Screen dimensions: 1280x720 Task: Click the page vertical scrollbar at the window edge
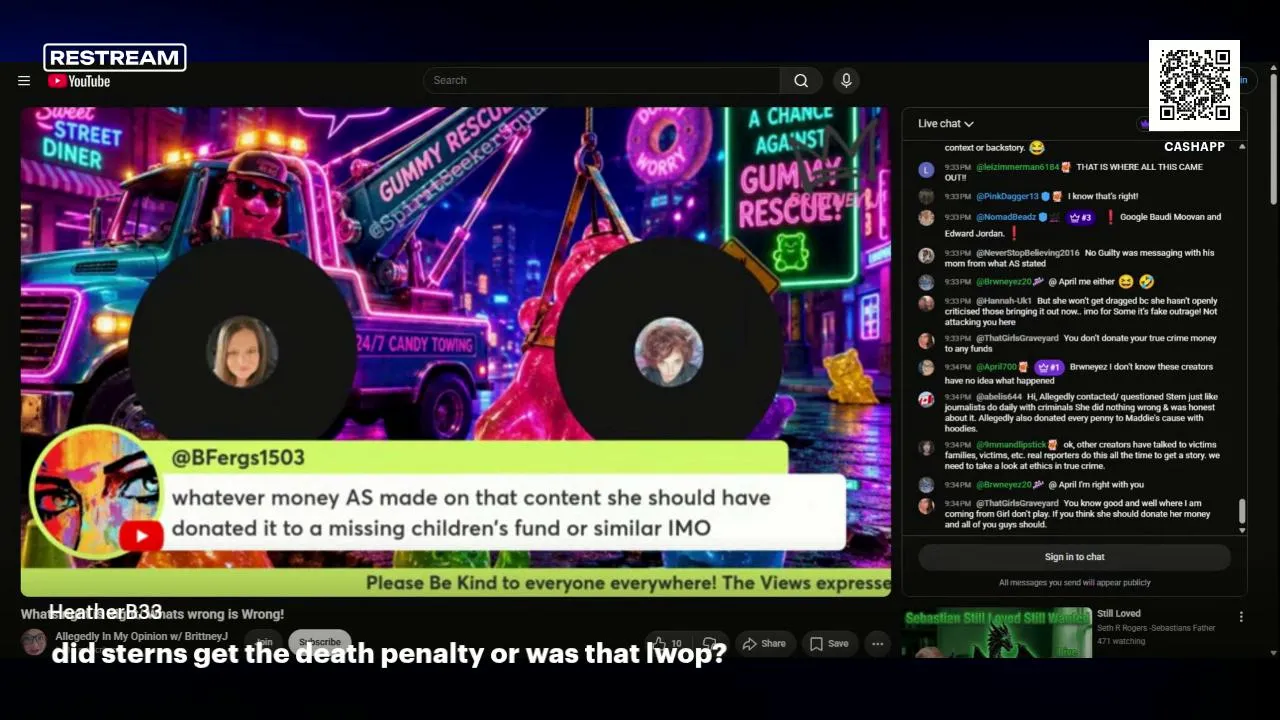click(1273, 140)
